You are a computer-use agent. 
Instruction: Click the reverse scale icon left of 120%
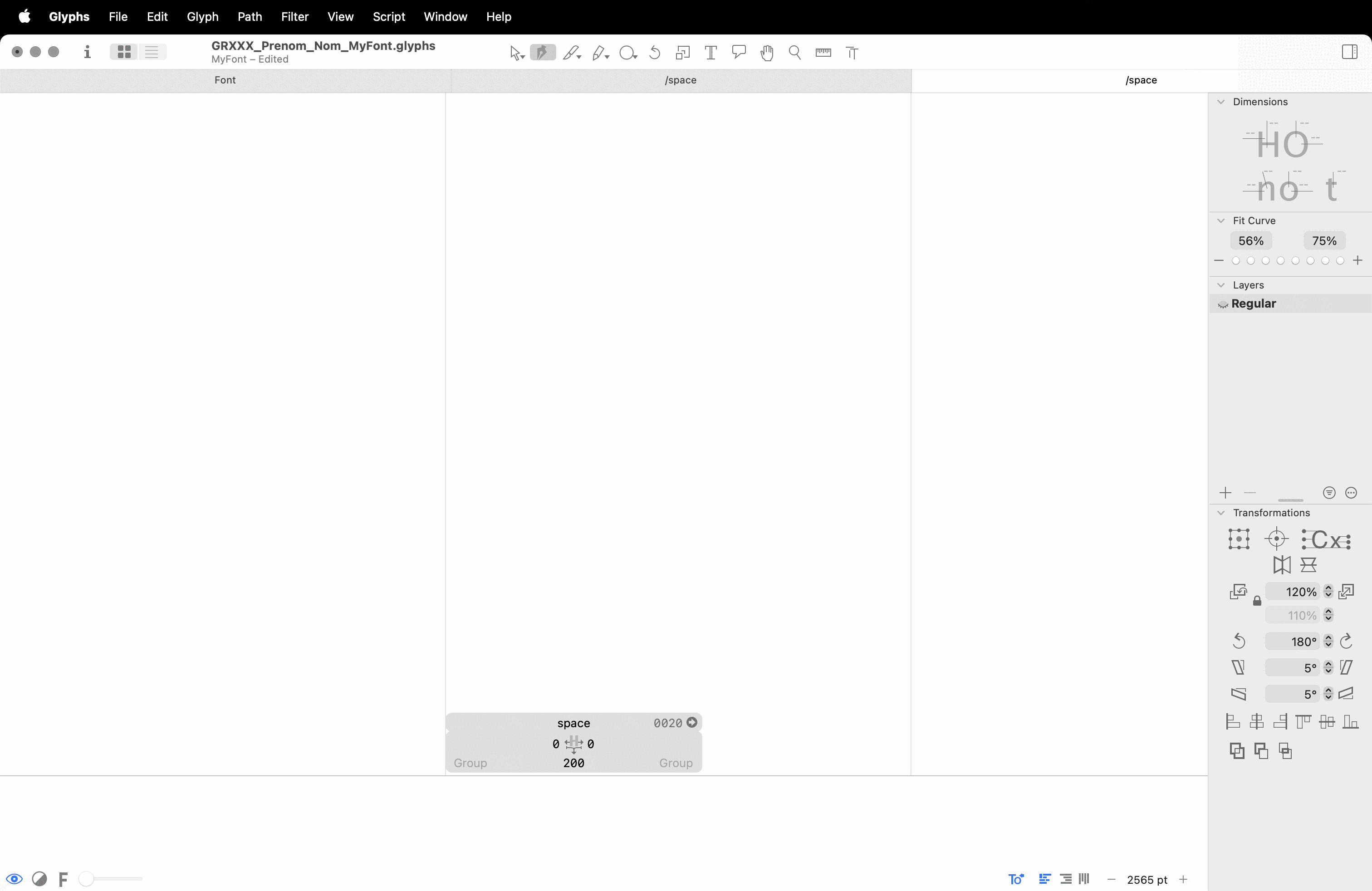pos(1238,592)
